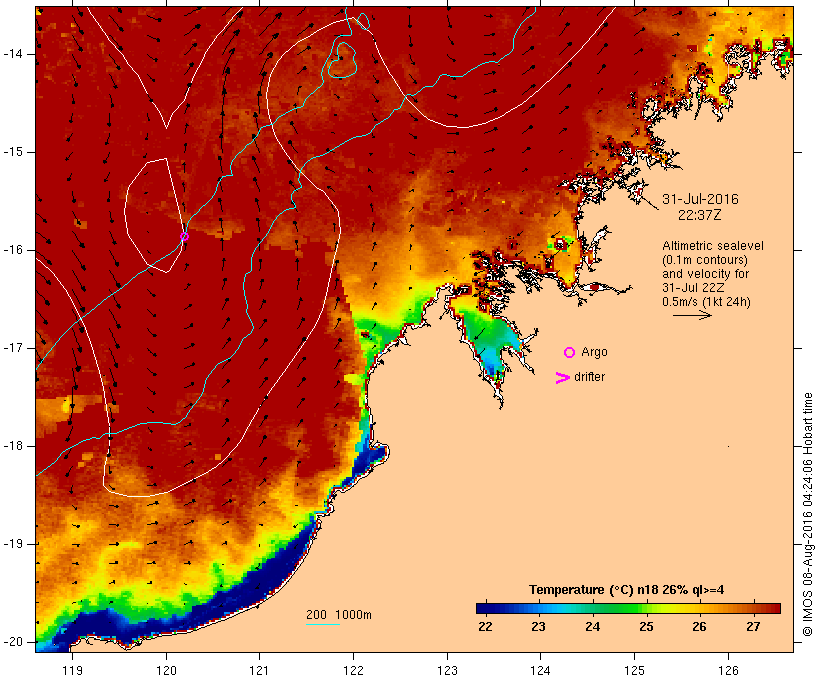Click the longitude axis label '123'
This screenshot has width=820, height=680.
pyautogui.click(x=447, y=671)
